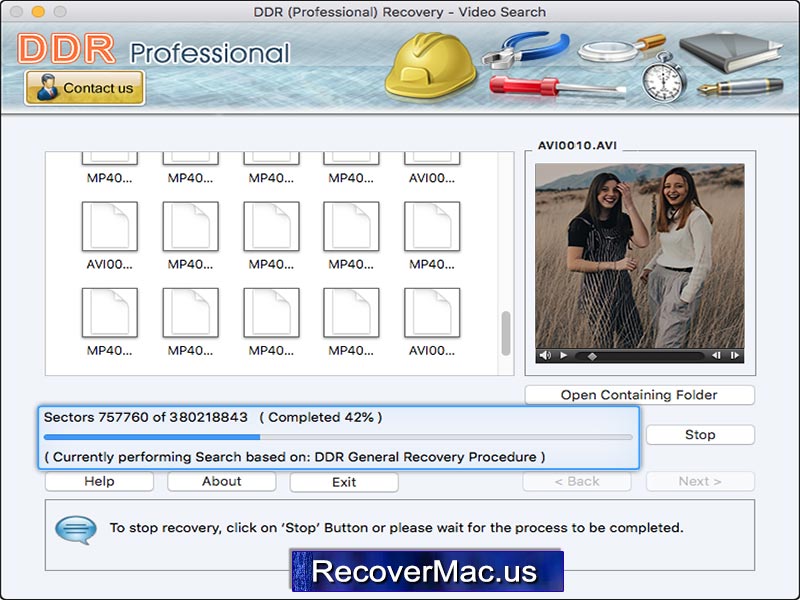Select the first MP40... icon in the bottom row

point(109,312)
